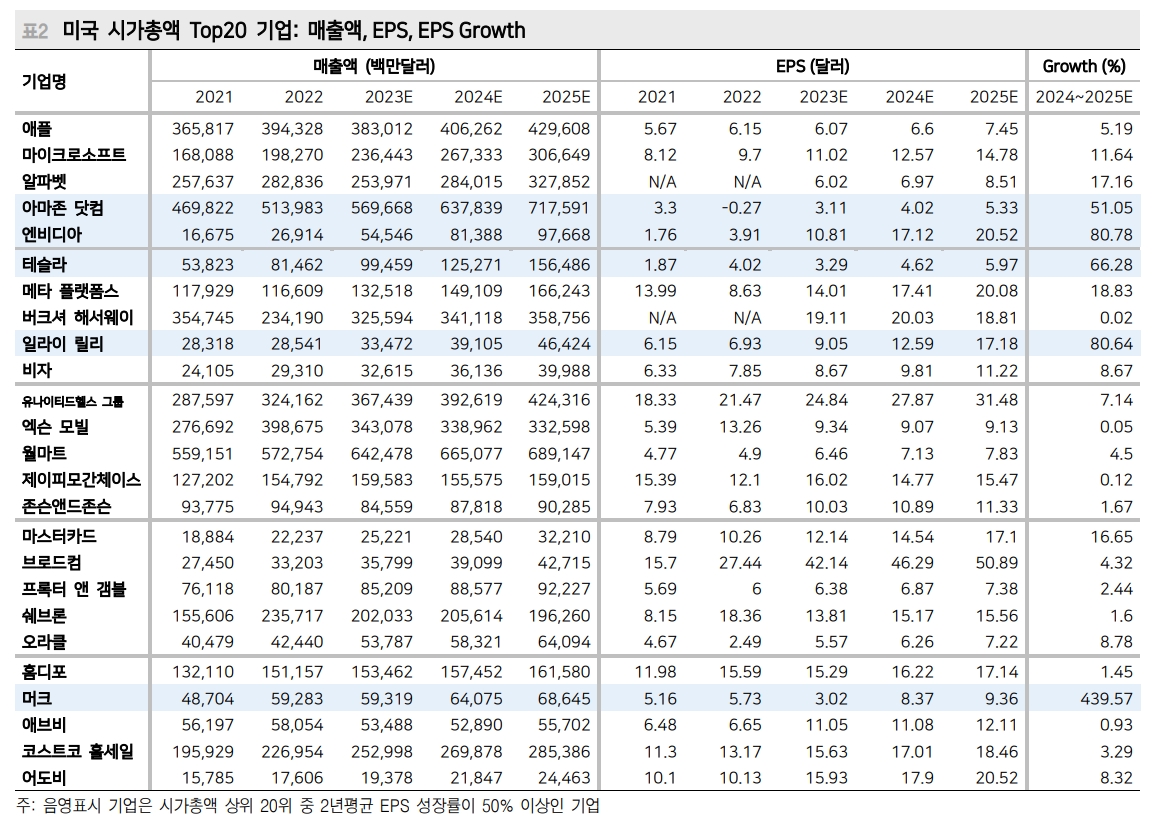Select the '엔비디아' row label

point(52,235)
